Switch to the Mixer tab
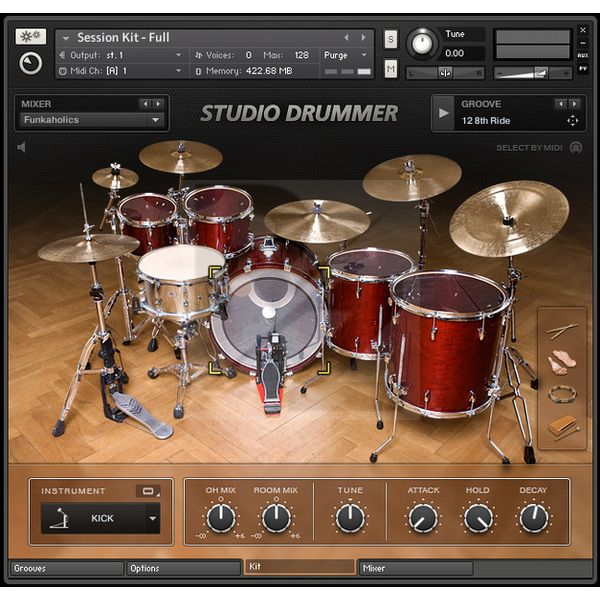The image size is (600, 600). (416, 568)
